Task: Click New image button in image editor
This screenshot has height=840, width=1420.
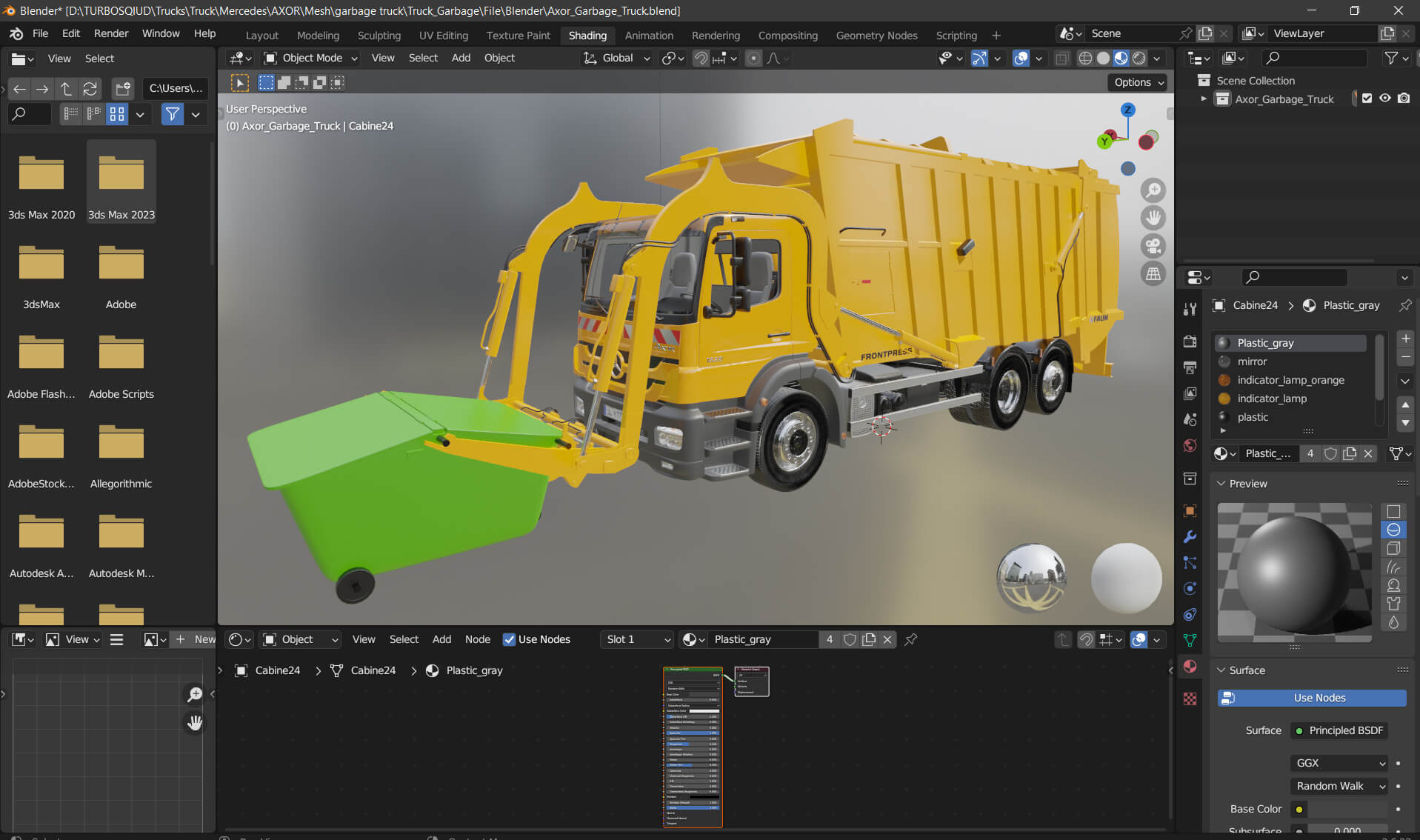Action: 195,639
